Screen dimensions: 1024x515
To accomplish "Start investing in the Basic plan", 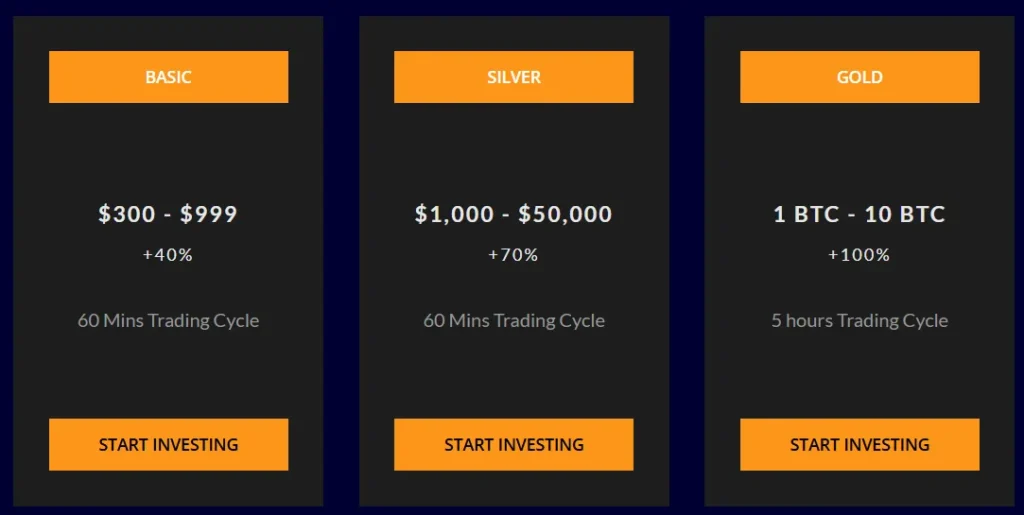I will [168, 444].
